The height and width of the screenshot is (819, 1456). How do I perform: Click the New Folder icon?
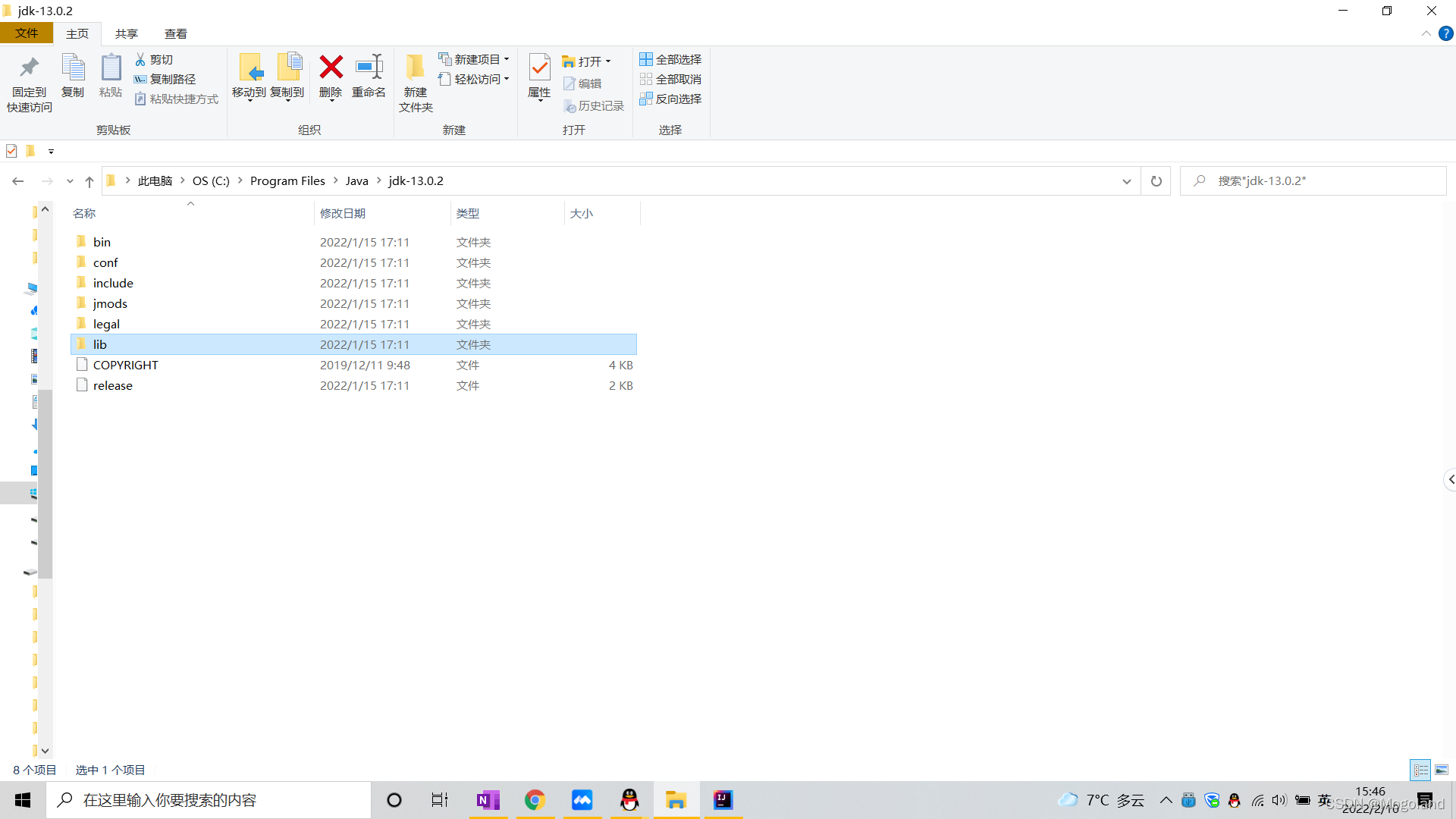(415, 68)
